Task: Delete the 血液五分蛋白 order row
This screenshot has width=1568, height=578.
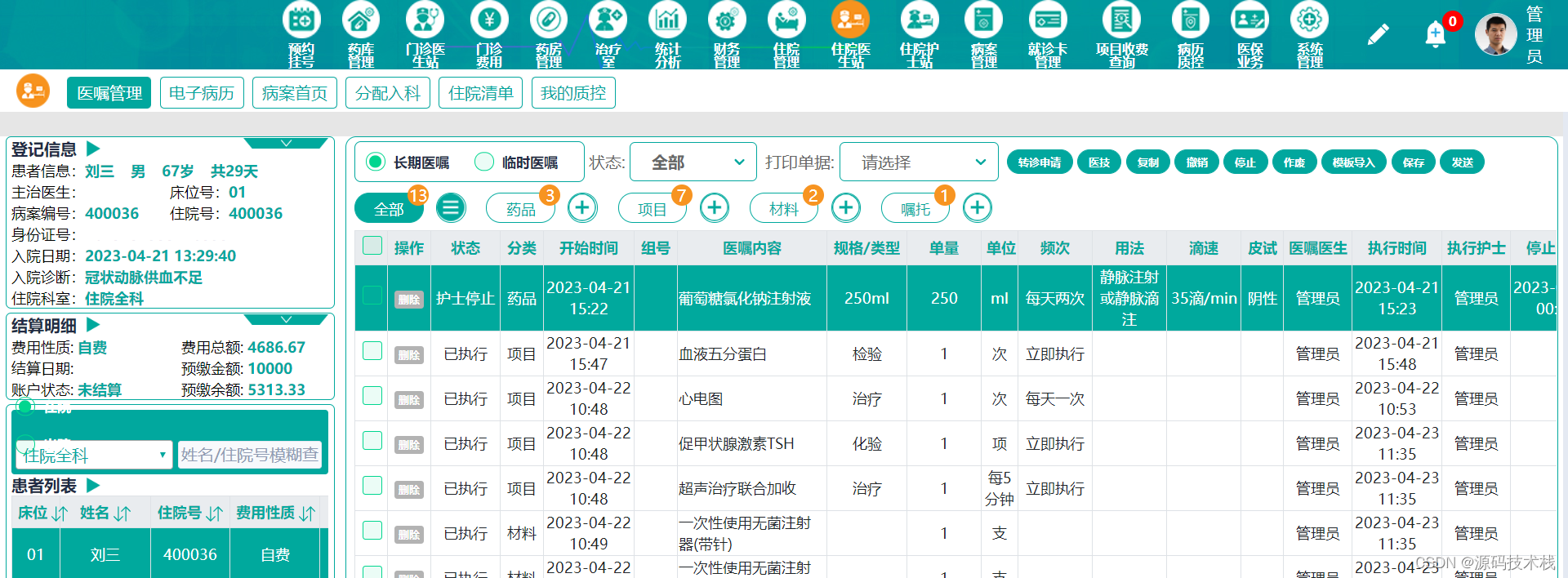Action: pos(409,355)
